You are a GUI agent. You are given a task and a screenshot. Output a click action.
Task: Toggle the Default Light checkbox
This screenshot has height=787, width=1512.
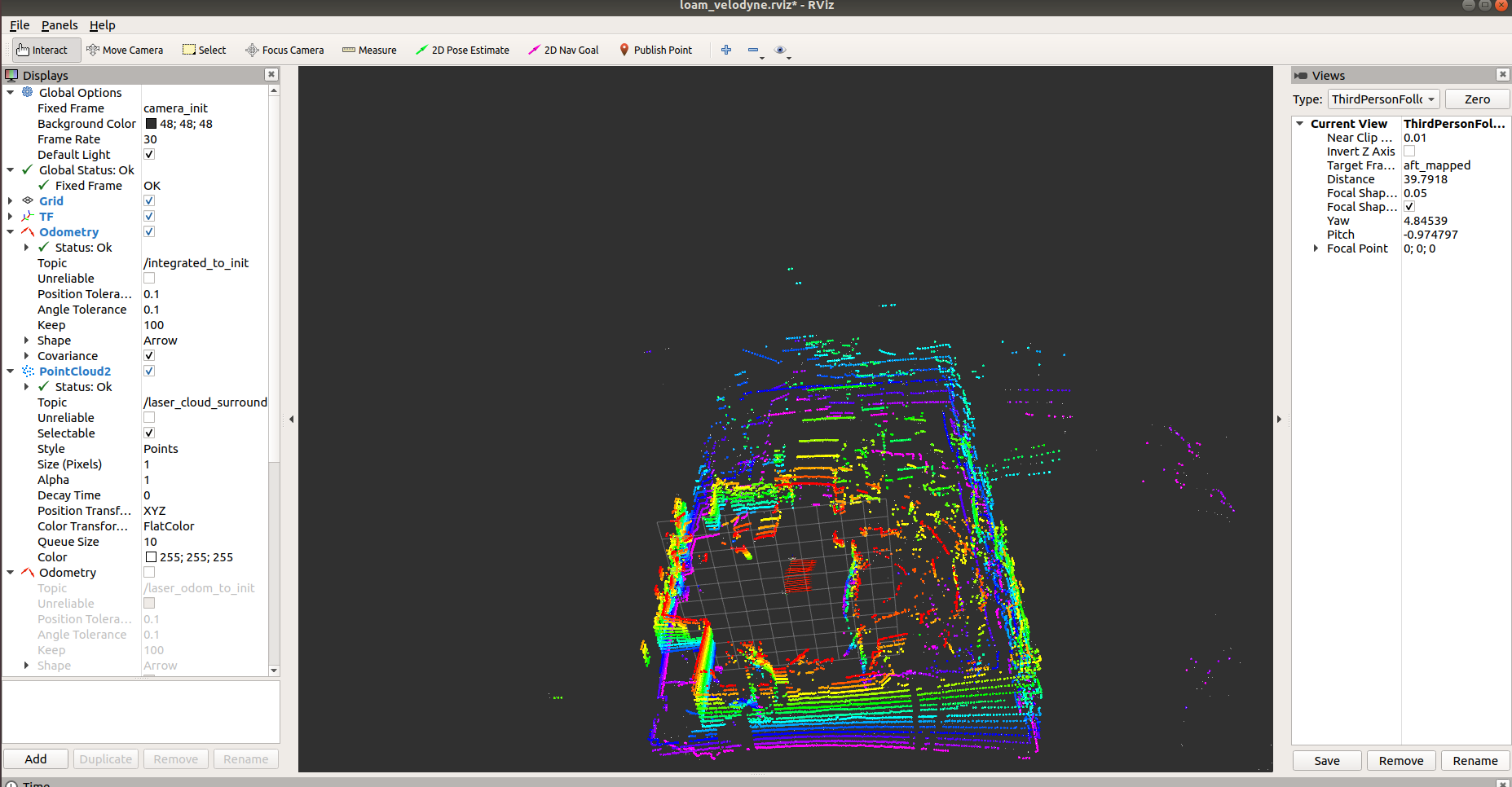click(149, 154)
